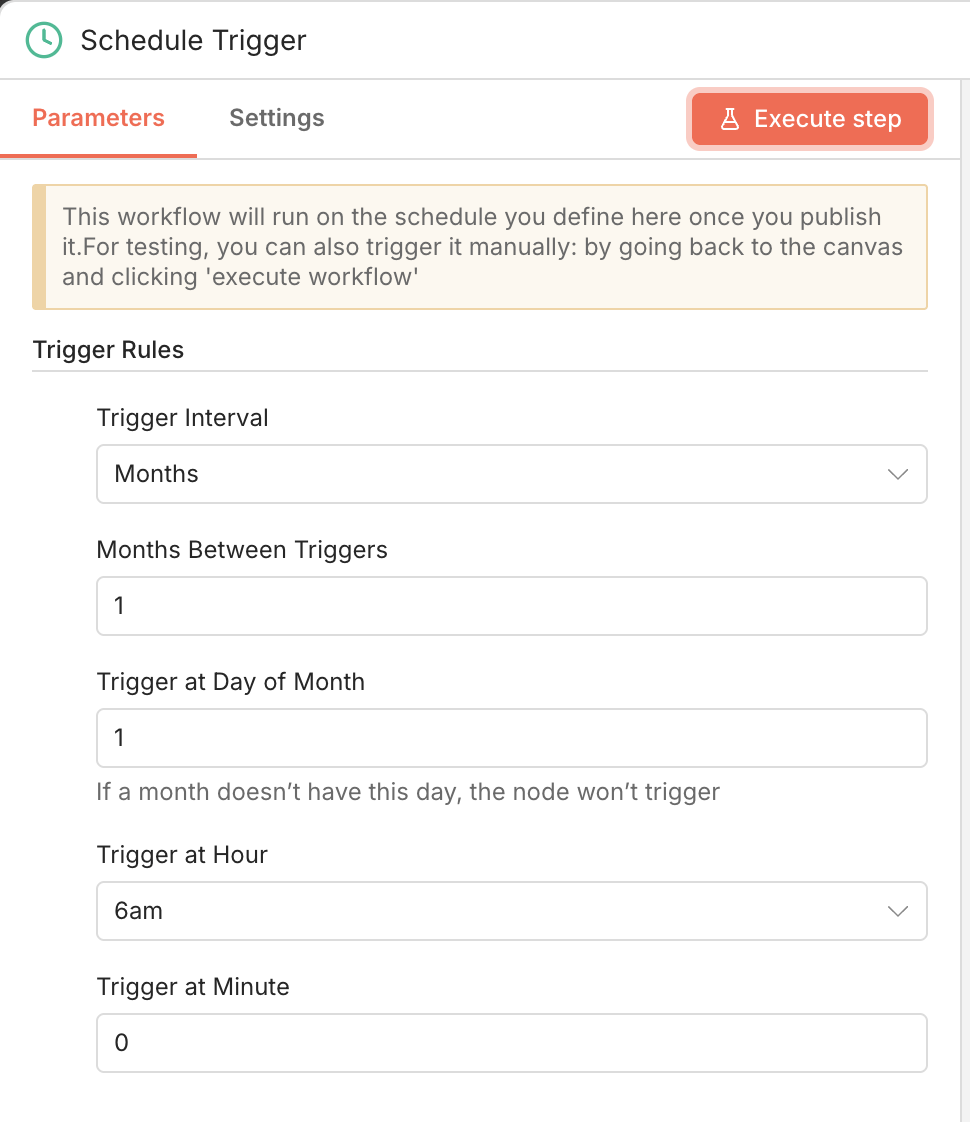Click the flask icon on Execute step
The image size is (970, 1122).
point(730,119)
